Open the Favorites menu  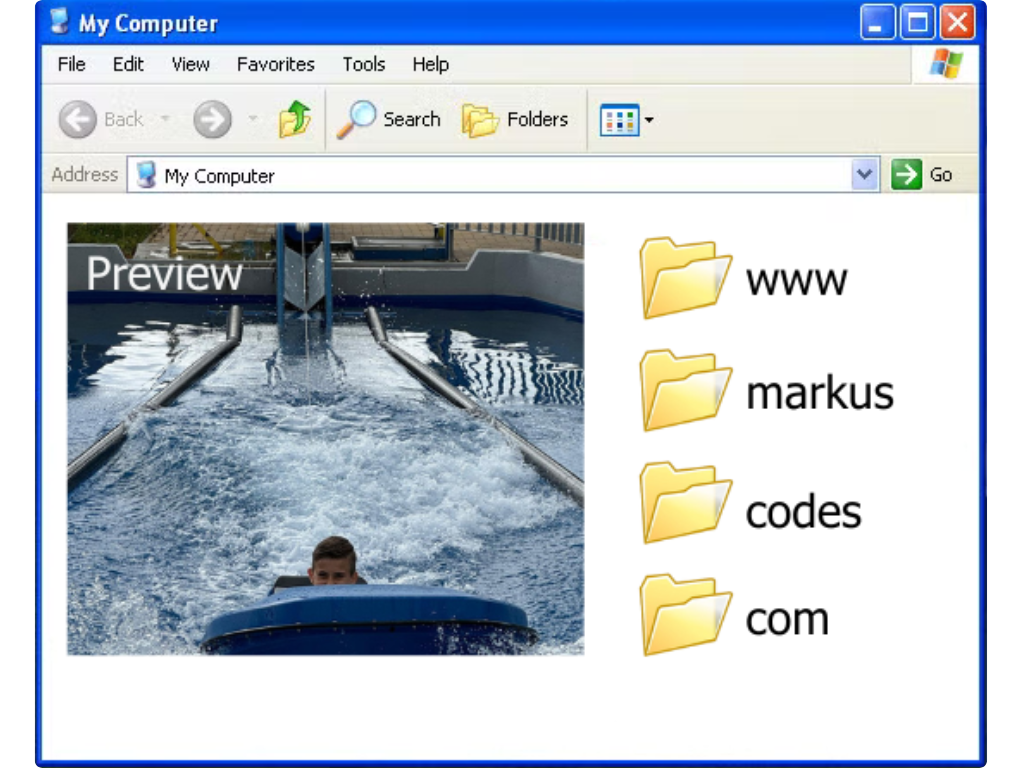coord(275,64)
